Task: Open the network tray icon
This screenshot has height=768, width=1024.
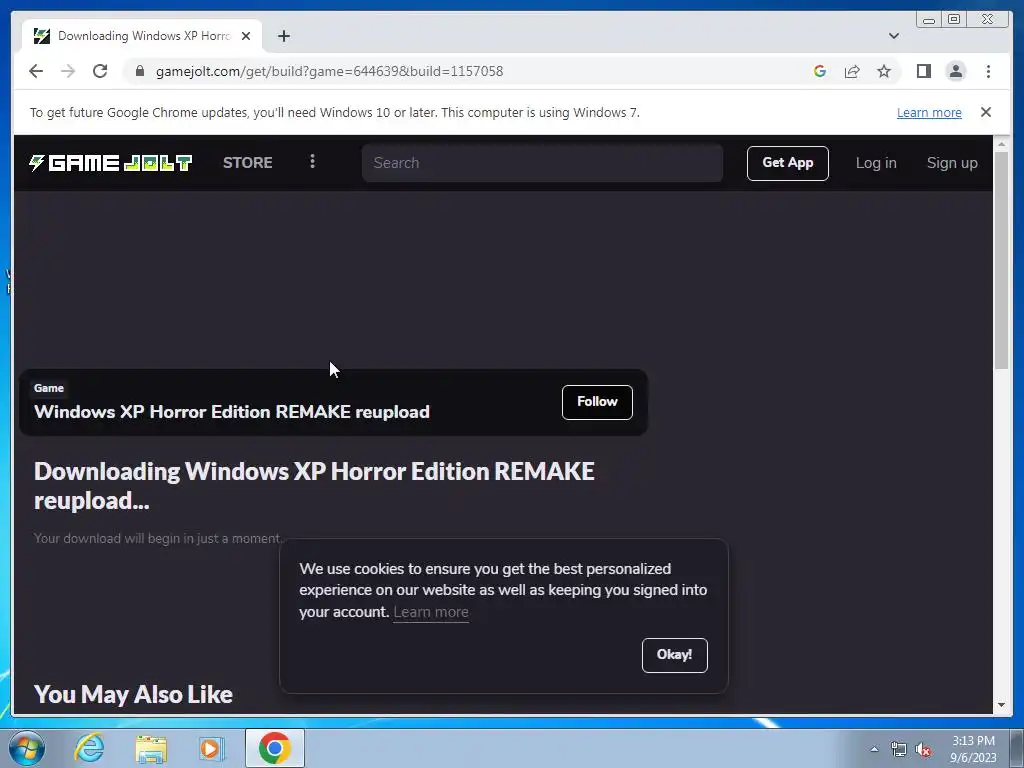Action: point(899,750)
